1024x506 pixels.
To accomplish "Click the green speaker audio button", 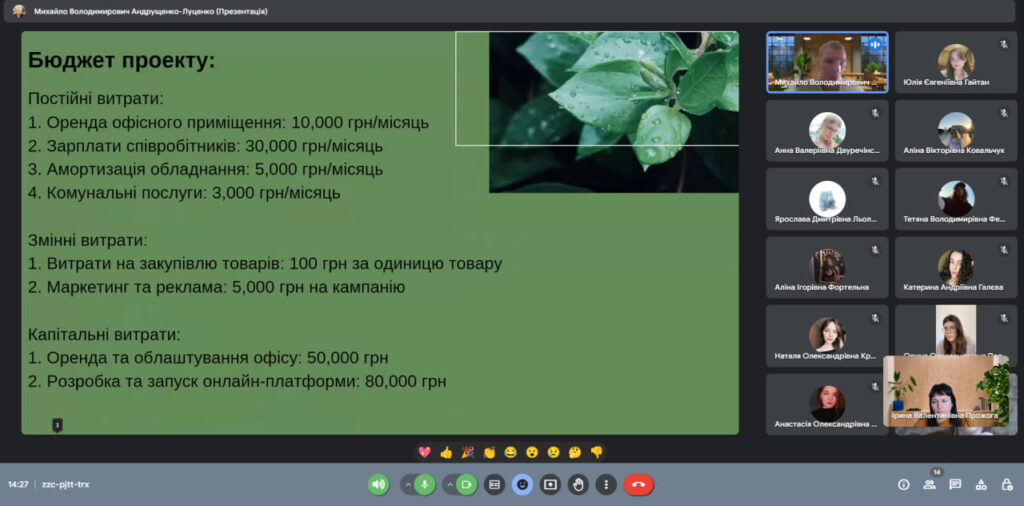I will coord(378,484).
